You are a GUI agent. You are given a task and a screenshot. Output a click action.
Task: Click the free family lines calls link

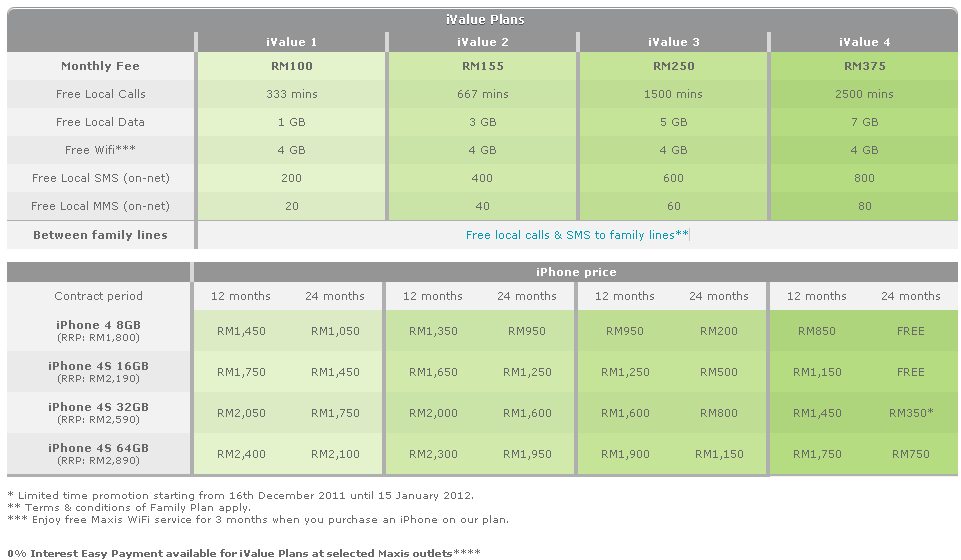pyautogui.click(x=577, y=235)
